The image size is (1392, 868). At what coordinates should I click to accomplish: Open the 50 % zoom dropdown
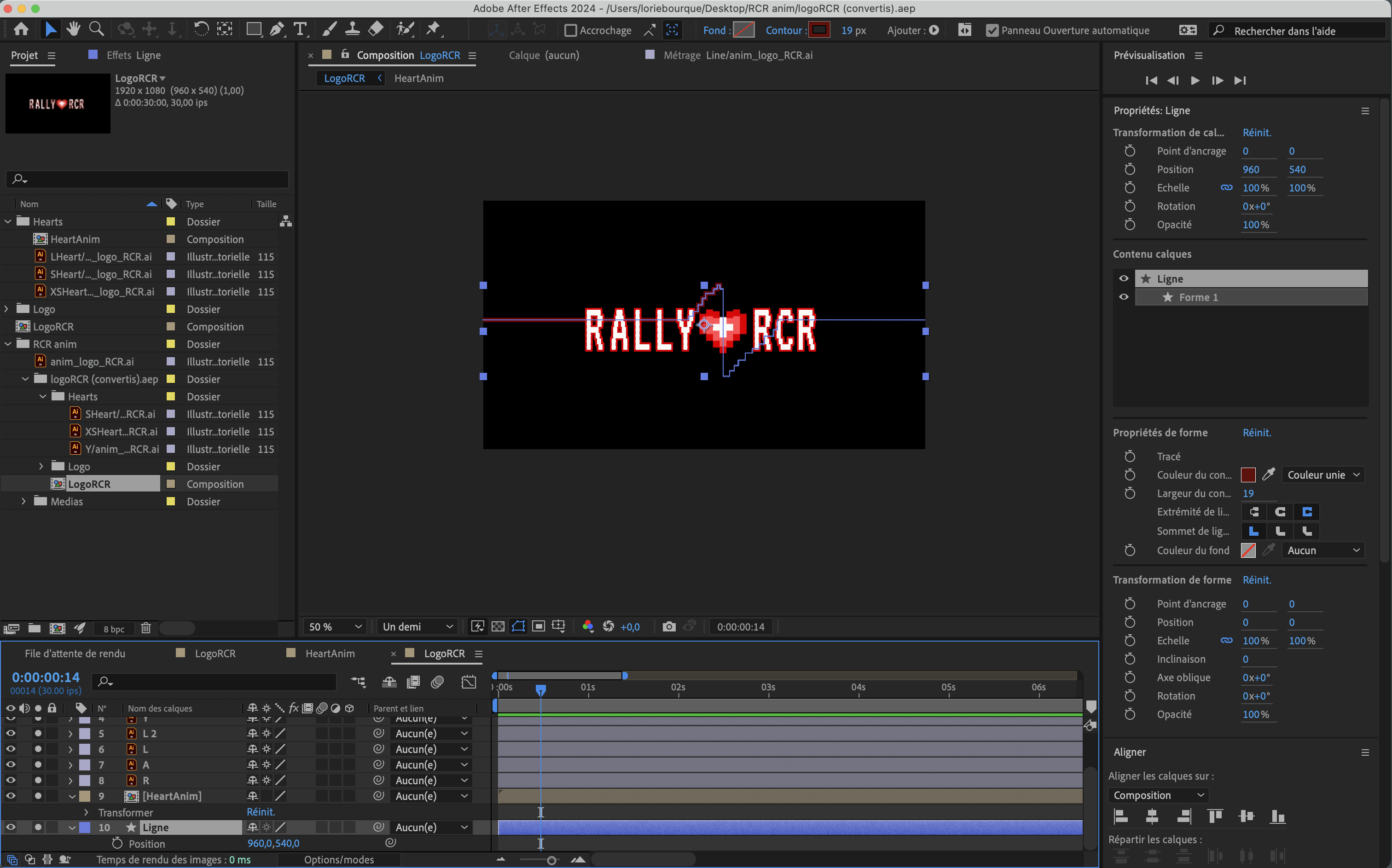[x=335, y=626]
